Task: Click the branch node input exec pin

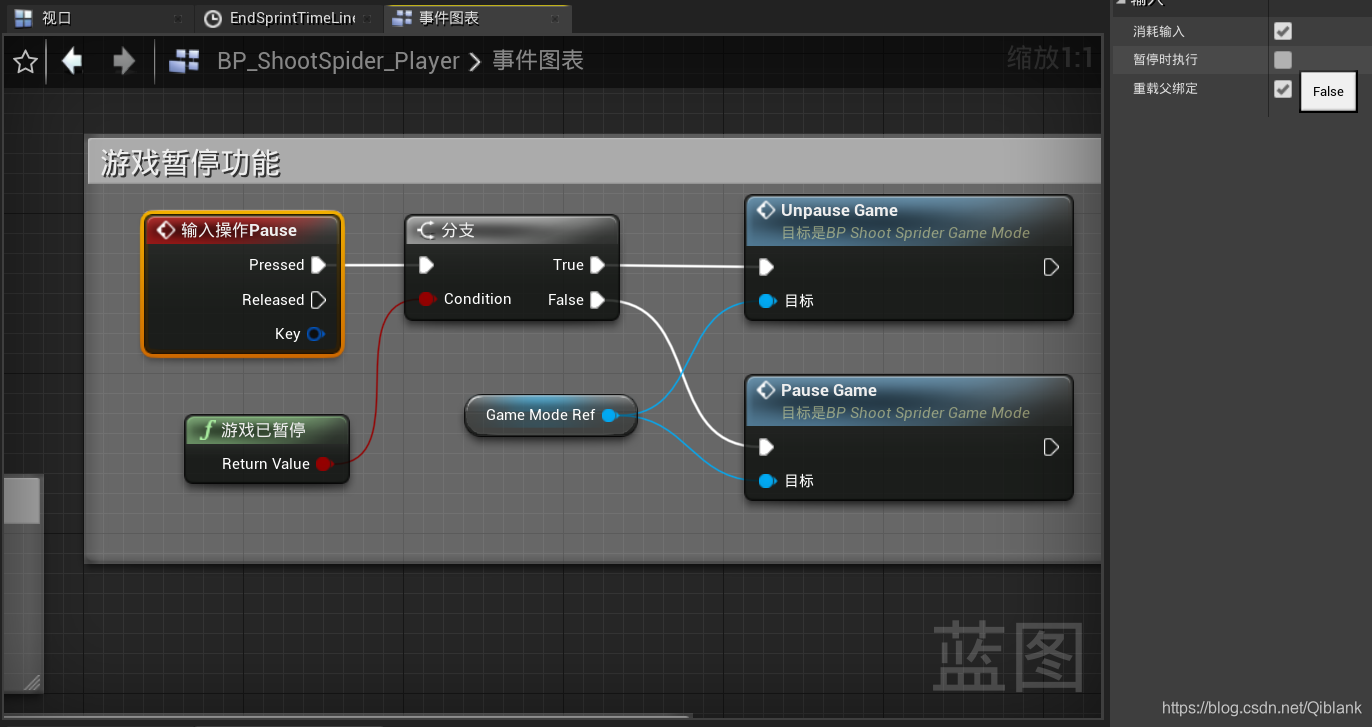Action: pyautogui.click(x=426, y=265)
